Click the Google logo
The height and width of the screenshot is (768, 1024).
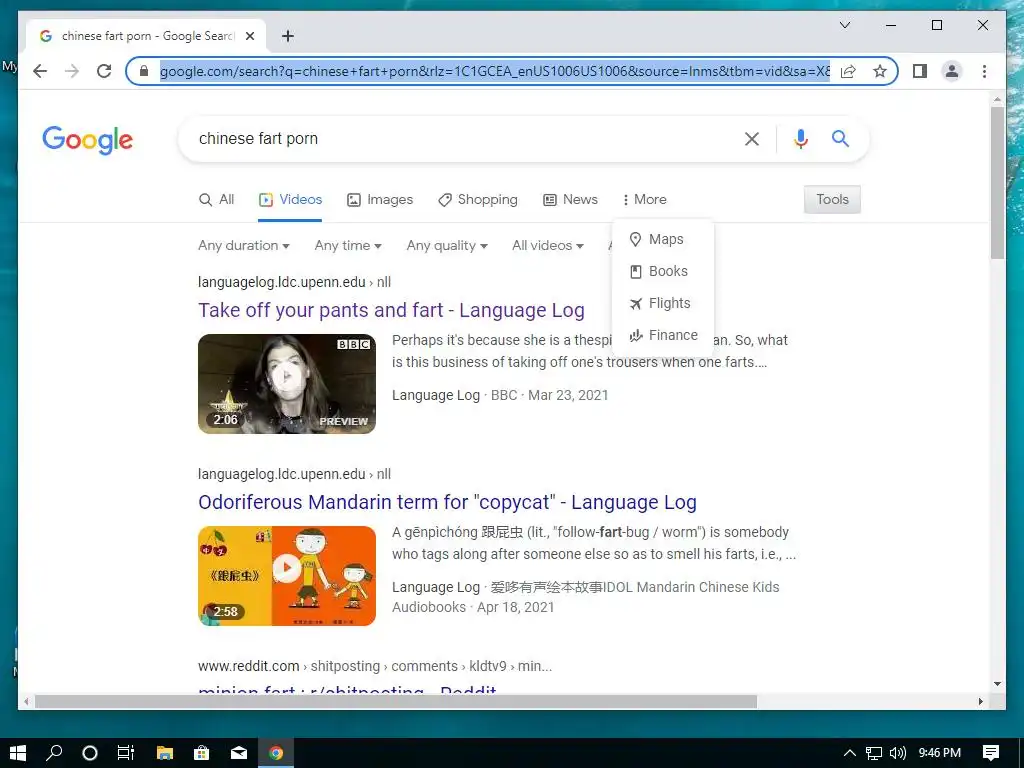pyautogui.click(x=88, y=140)
